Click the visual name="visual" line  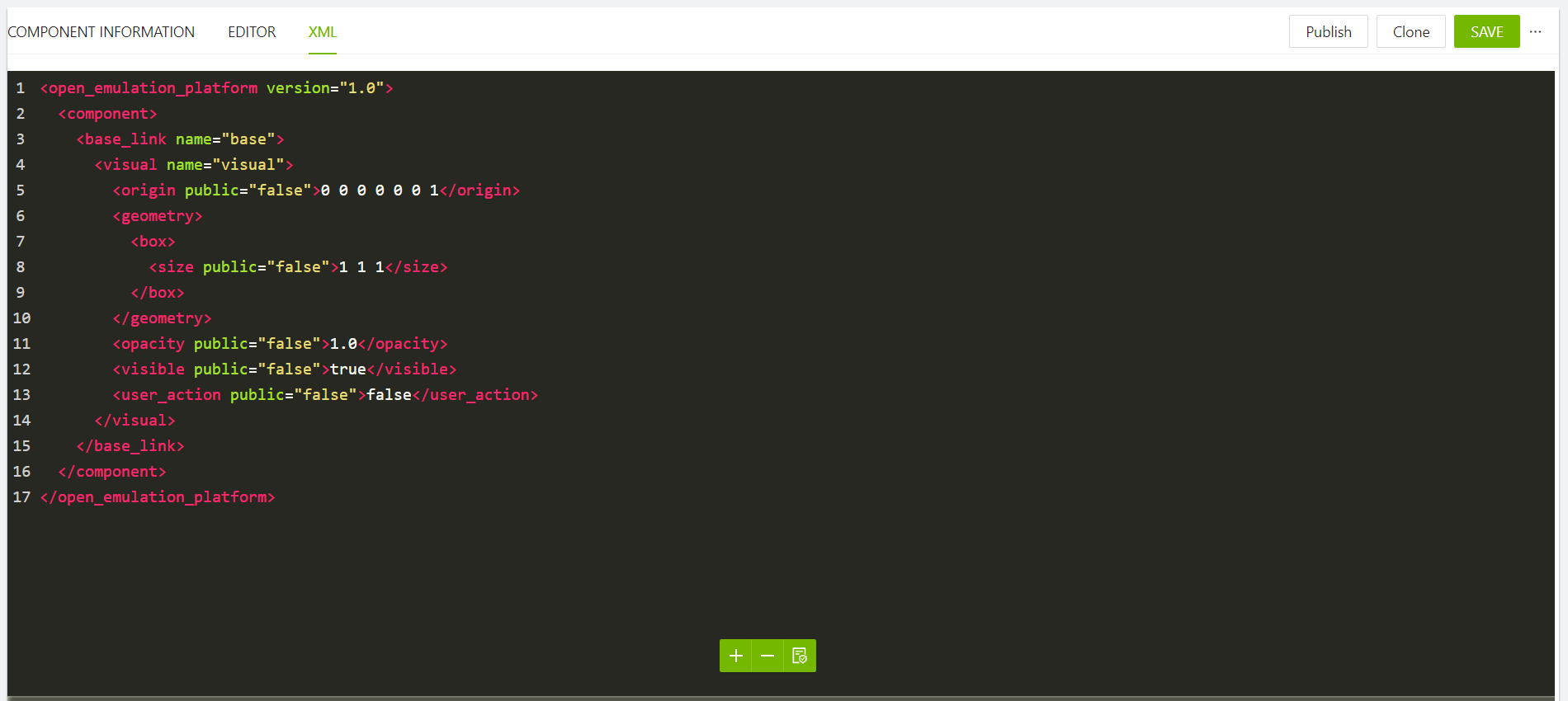(194, 164)
